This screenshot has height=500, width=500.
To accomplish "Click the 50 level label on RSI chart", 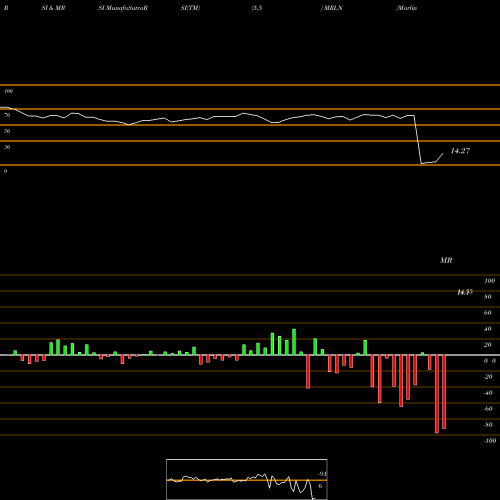I will click(7, 131).
